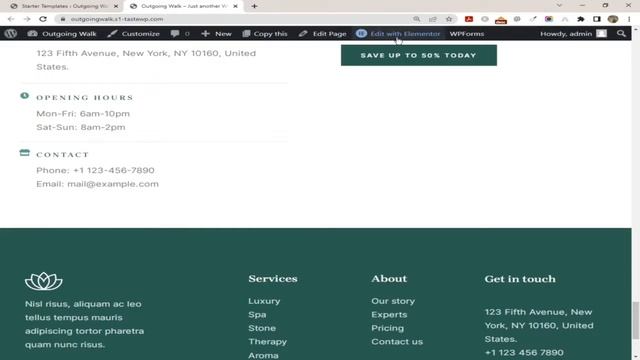Click the Sat-Sun: 8am-2pm text

(x=81, y=127)
